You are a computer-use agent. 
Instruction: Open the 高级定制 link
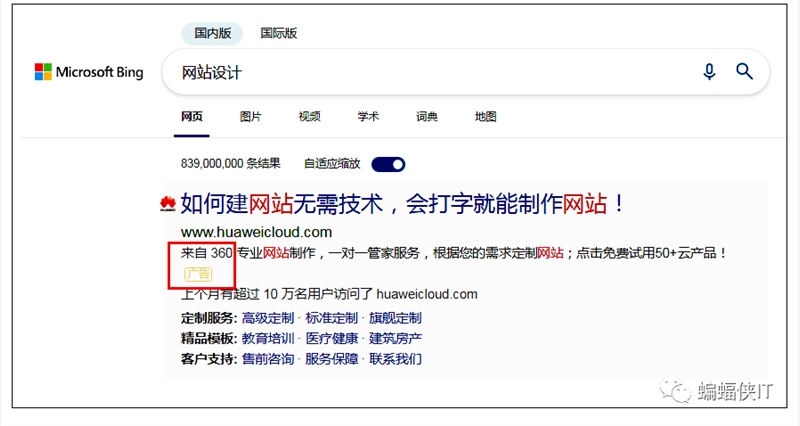268,318
